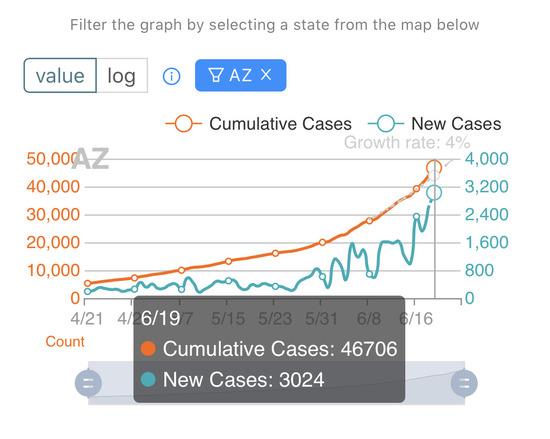This screenshot has height=439, width=550.
Task: Click the large orange 6/19 cumulative data point
Action: pos(434,168)
